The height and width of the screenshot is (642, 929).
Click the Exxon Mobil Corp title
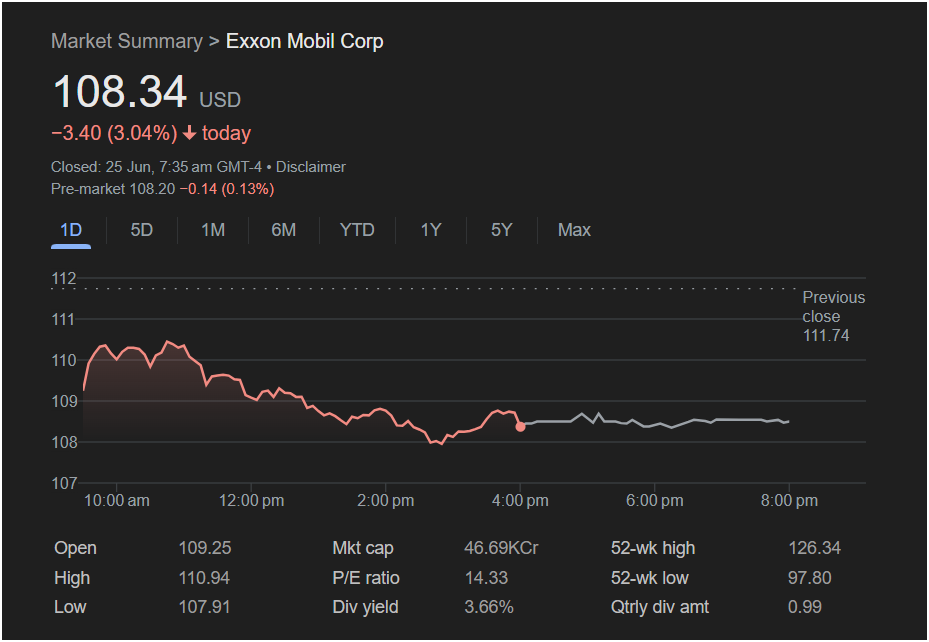click(x=304, y=41)
